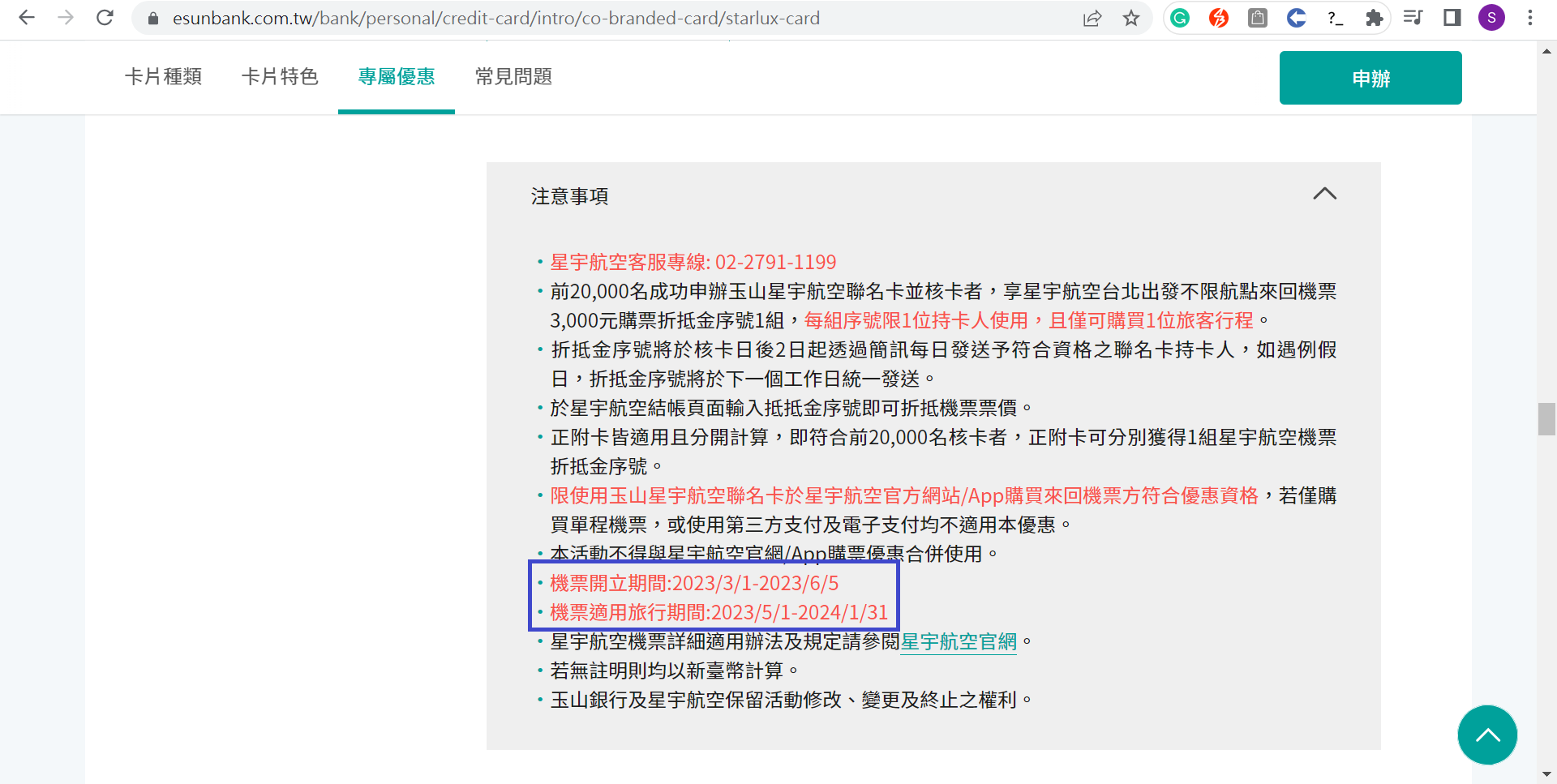The height and width of the screenshot is (784, 1557).
Task: Open the Grammarly extension
Action: pos(1180,18)
